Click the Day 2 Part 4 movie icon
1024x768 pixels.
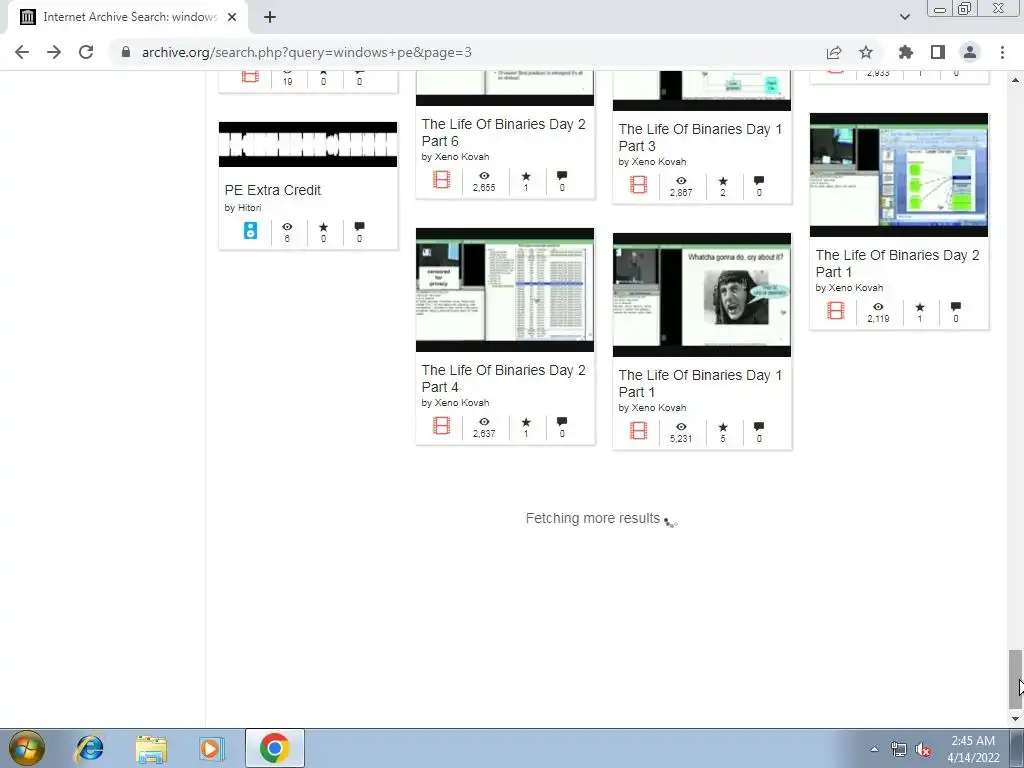(x=441, y=426)
